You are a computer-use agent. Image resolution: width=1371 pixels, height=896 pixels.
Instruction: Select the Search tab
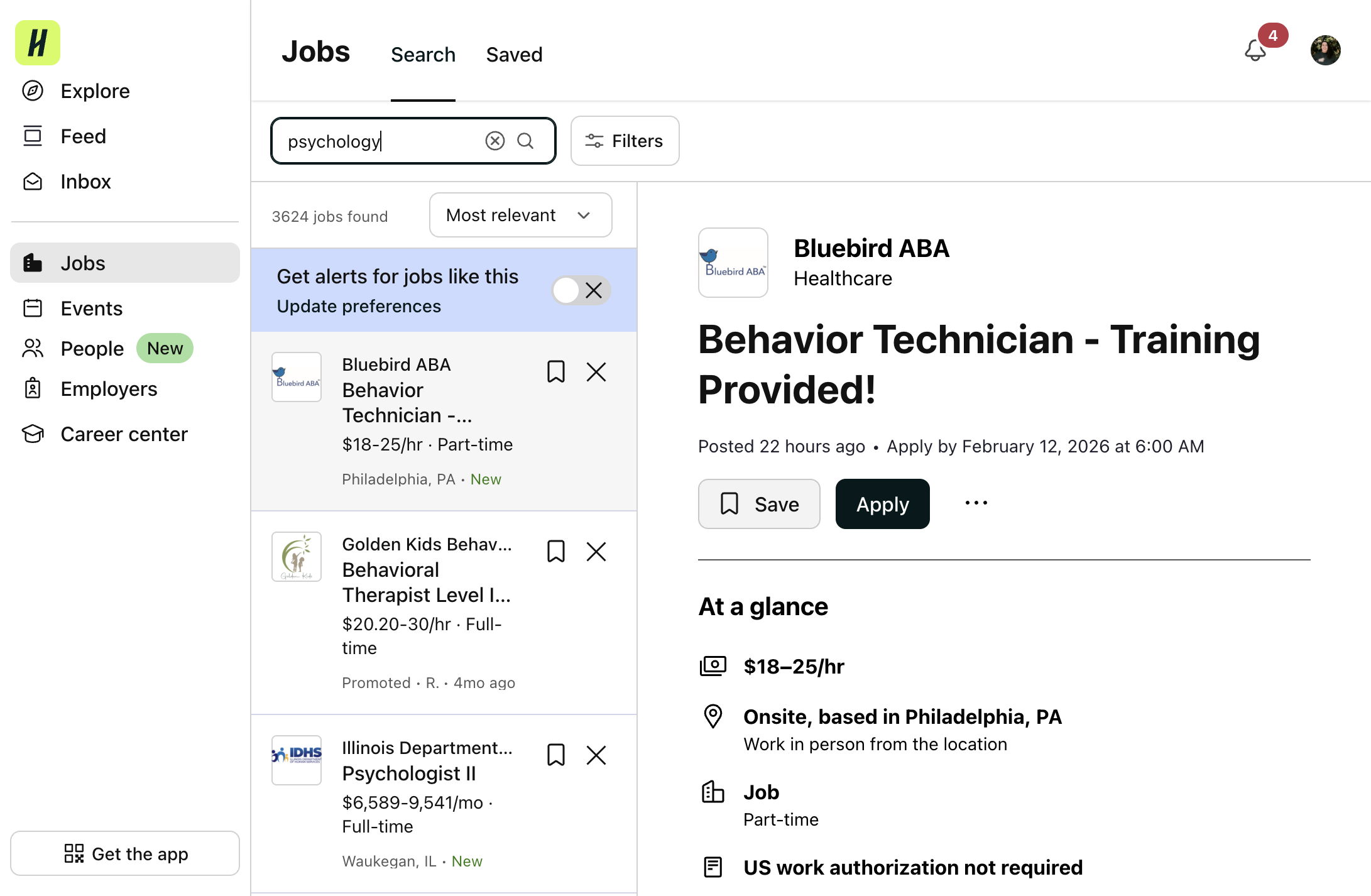pyautogui.click(x=423, y=55)
